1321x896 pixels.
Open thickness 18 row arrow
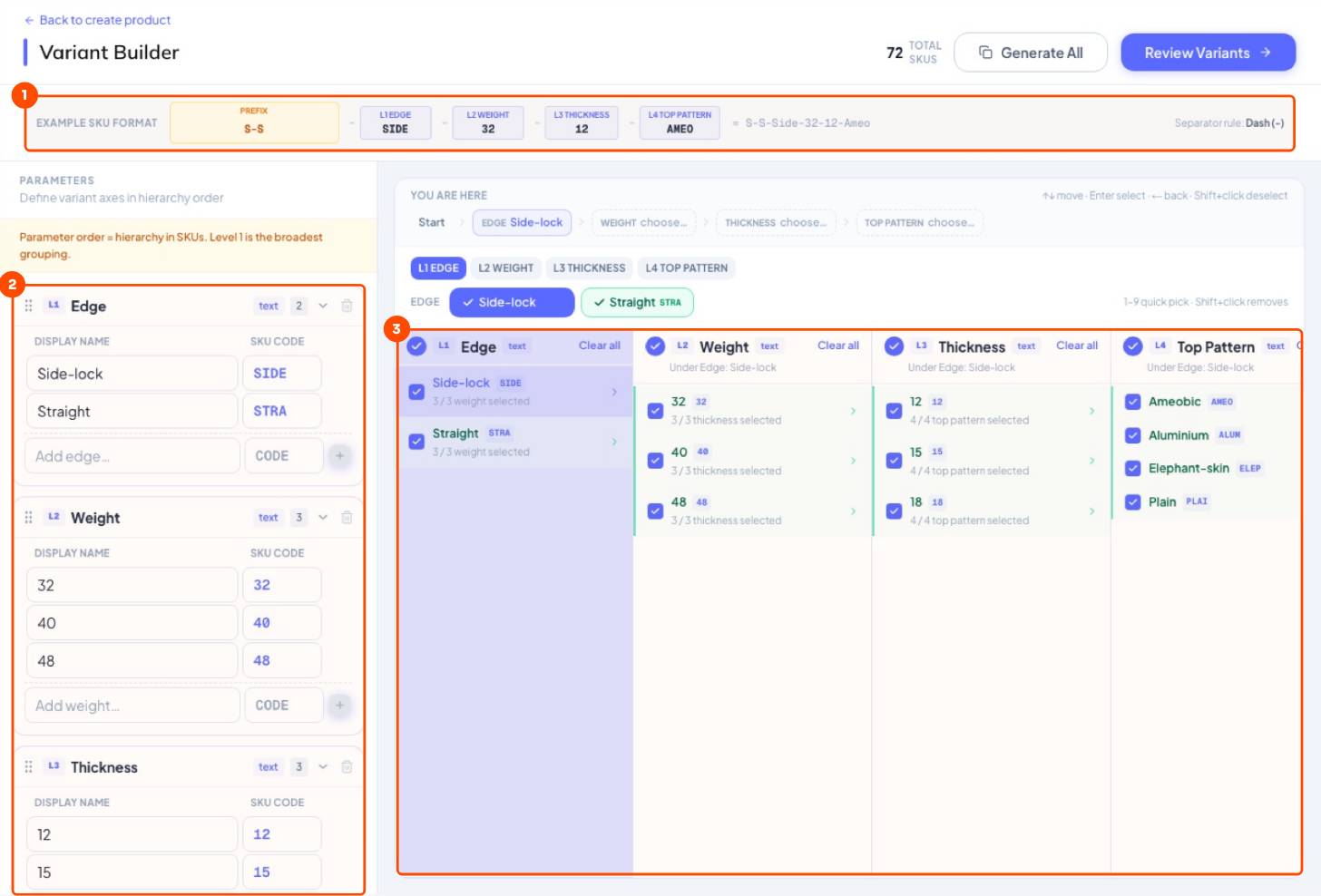pyautogui.click(x=1091, y=511)
